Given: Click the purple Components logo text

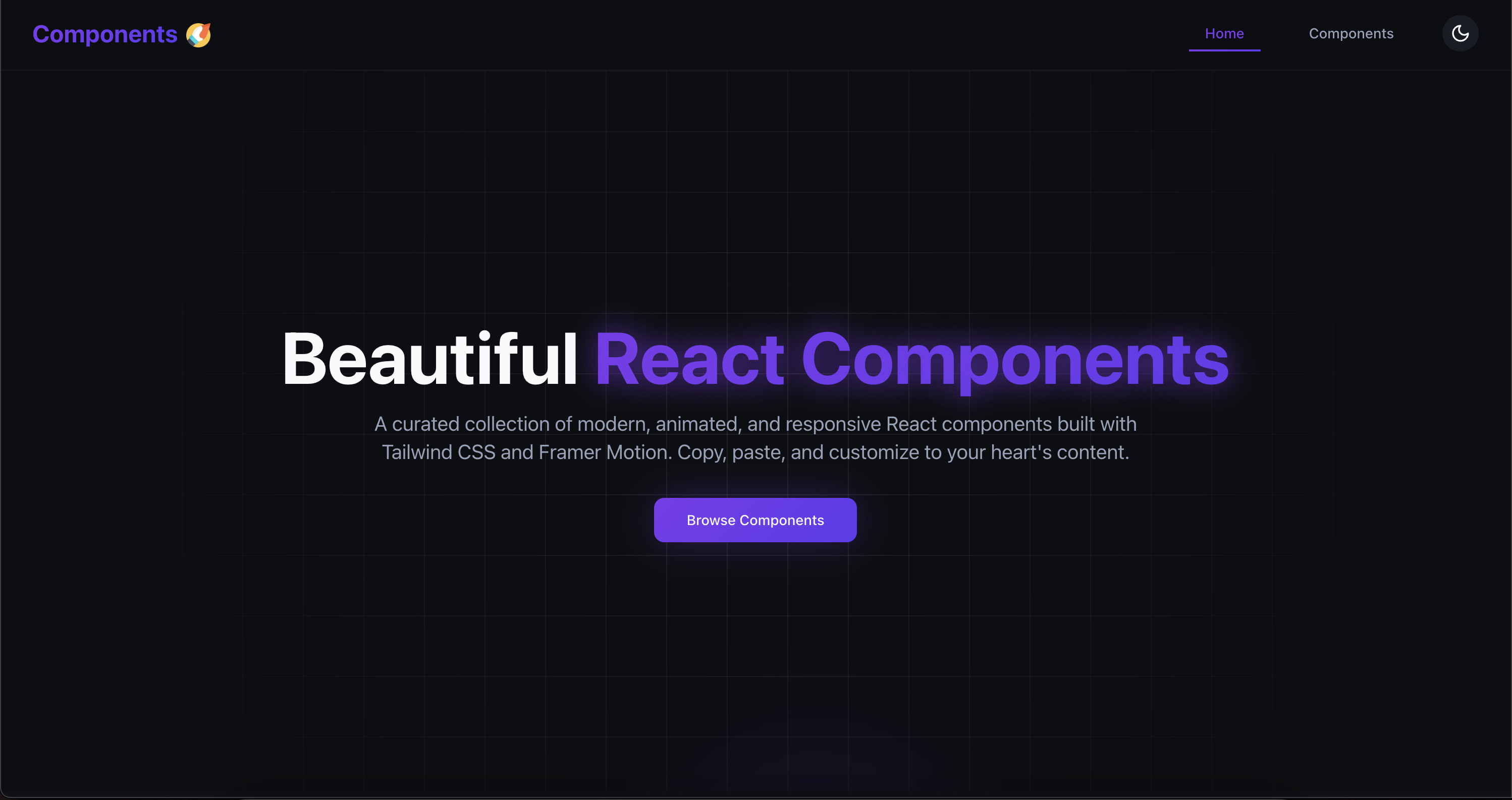Looking at the screenshot, I should coord(104,34).
